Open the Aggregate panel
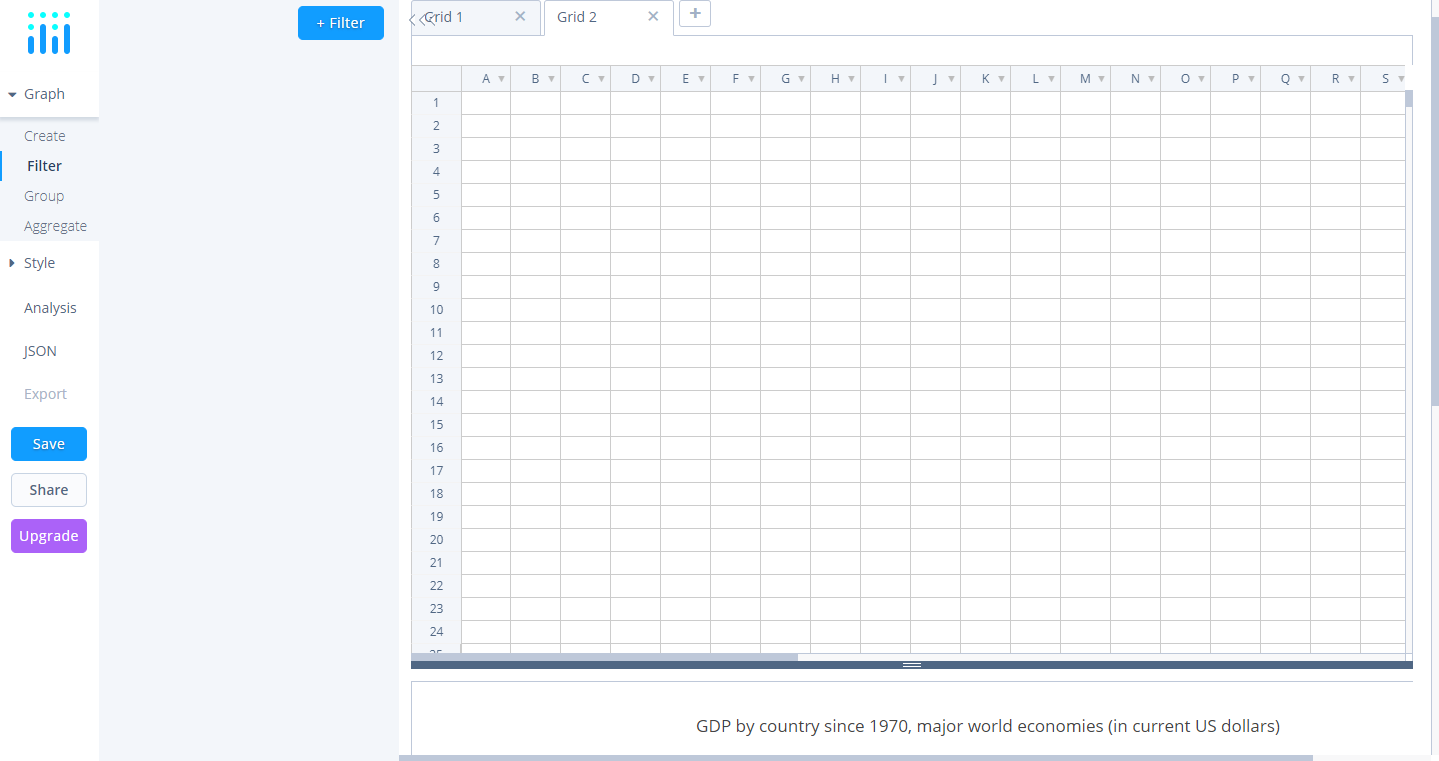Image resolution: width=1439 pixels, height=761 pixels. [x=55, y=226]
